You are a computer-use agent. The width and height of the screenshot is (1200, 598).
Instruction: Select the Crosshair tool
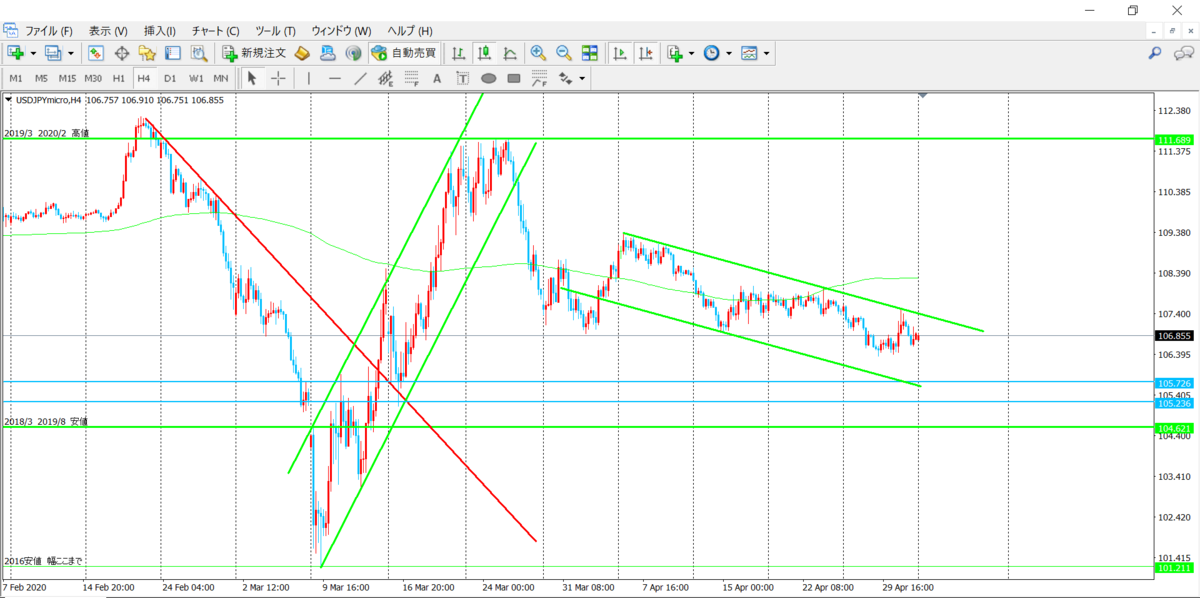pos(278,78)
